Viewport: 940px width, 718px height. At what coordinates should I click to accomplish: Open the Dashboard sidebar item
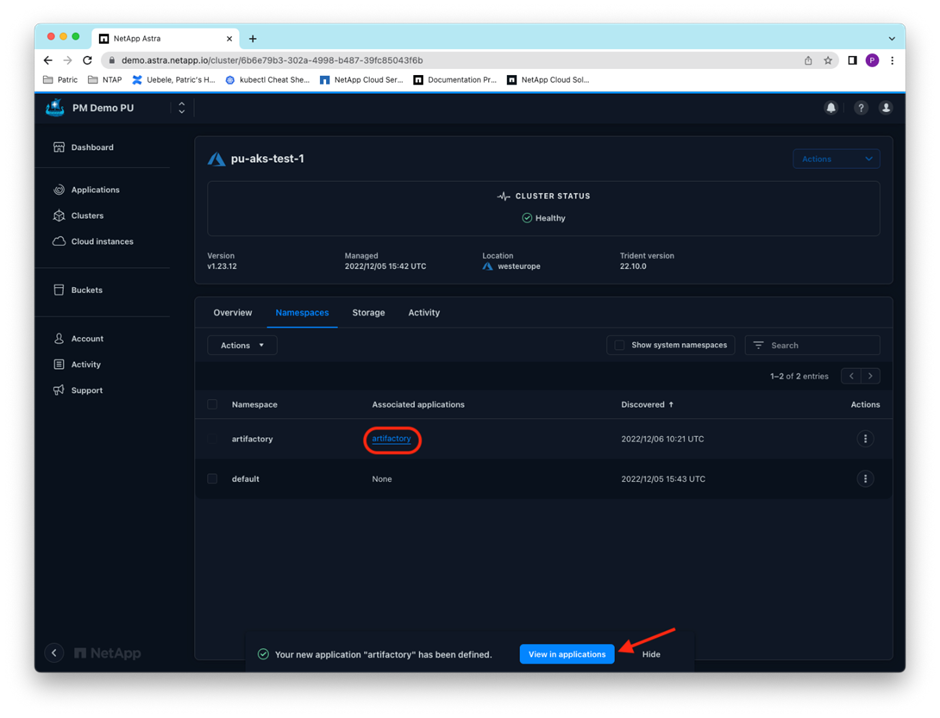[x=83, y=147]
